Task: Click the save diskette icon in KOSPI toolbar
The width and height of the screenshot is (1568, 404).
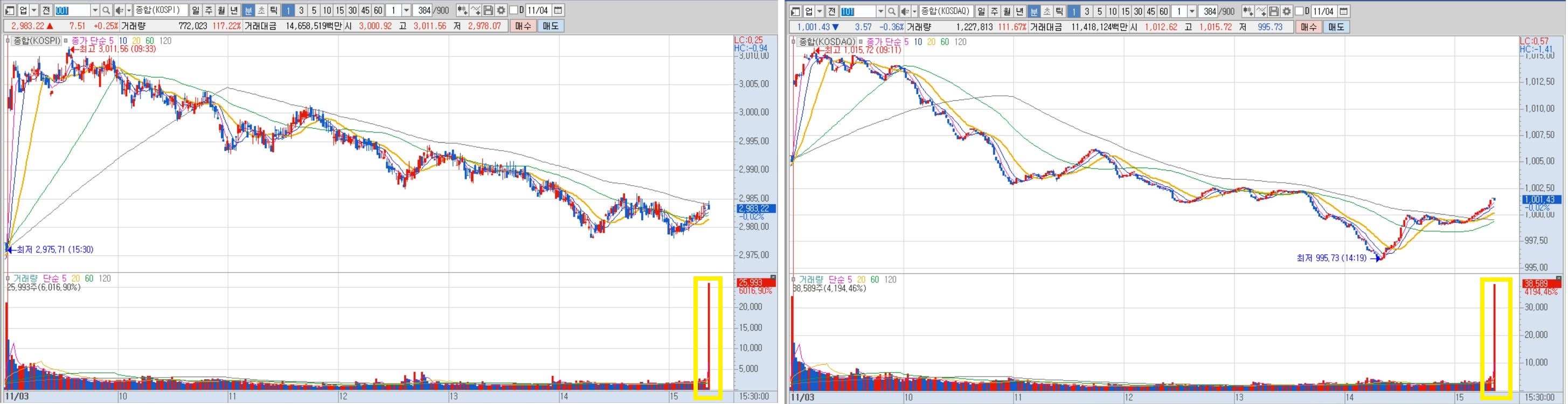Action: click(x=489, y=10)
